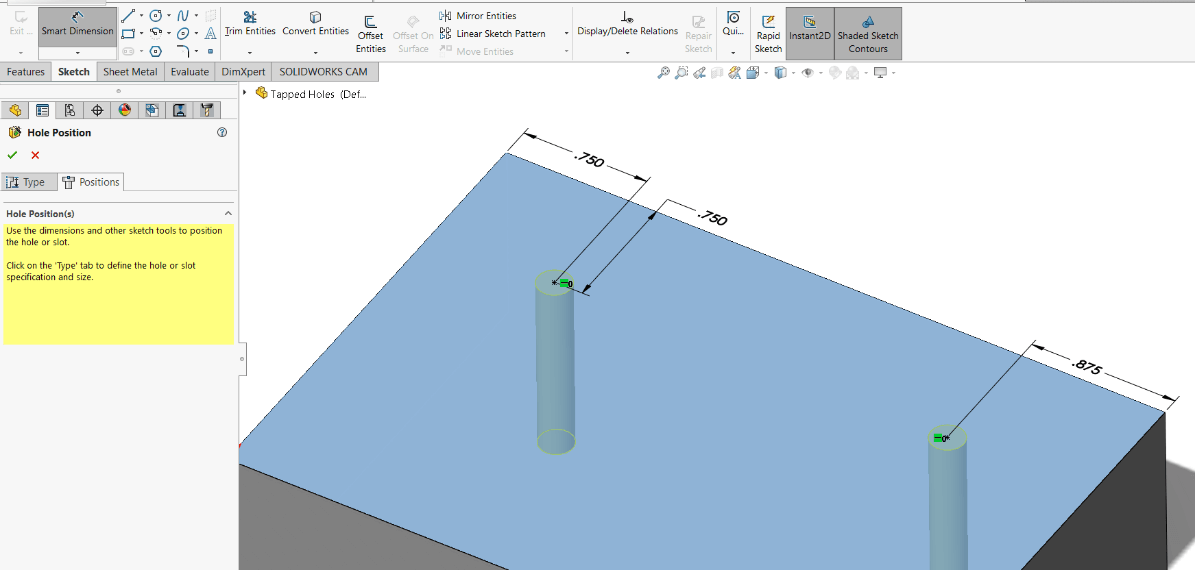1195x570 pixels.
Task: Click the panel collapse handle on the divider
Action: click(x=242, y=357)
